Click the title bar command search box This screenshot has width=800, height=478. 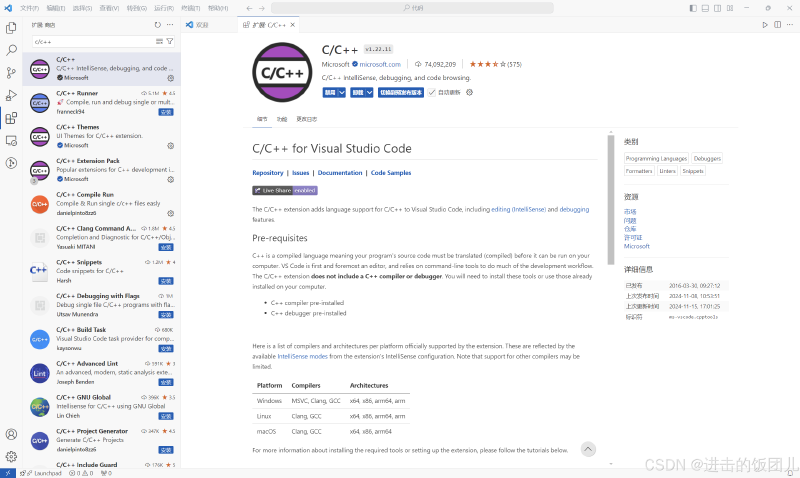[x=412, y=8]
